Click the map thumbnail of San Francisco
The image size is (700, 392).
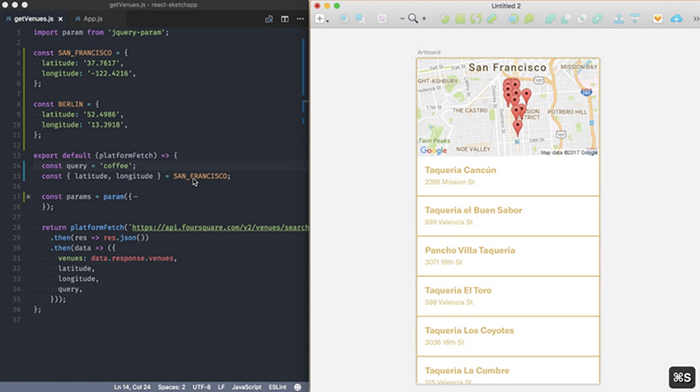pos(508,107)
